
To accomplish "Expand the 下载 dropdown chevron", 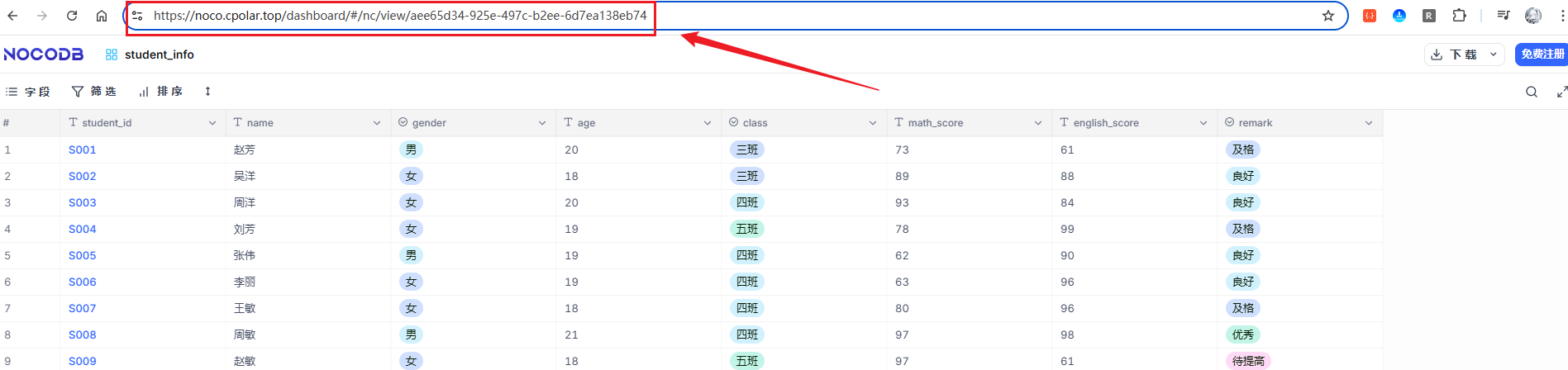I will 1493,55.
